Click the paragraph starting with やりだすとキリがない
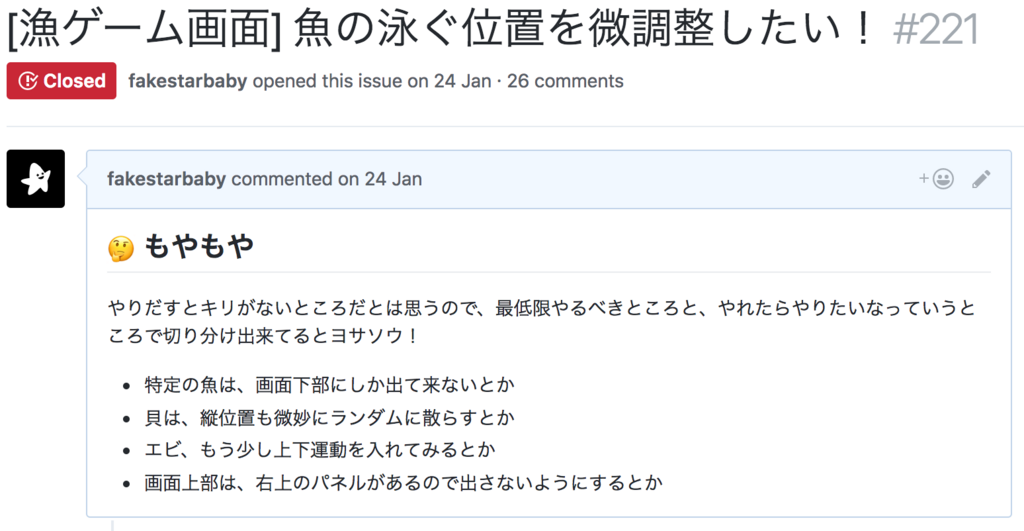This screenshot has height=531, width=1024. 542,321
